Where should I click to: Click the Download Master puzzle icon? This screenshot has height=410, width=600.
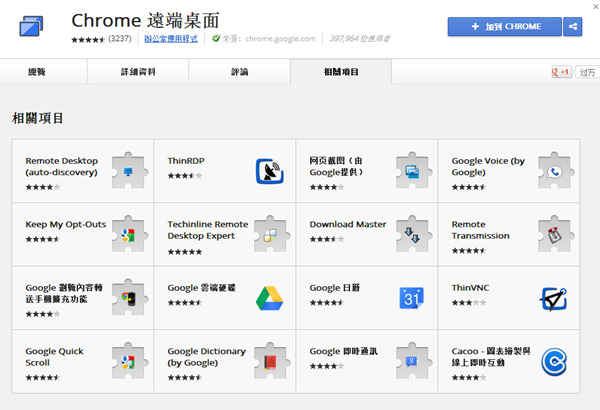(x=413, y=235)
